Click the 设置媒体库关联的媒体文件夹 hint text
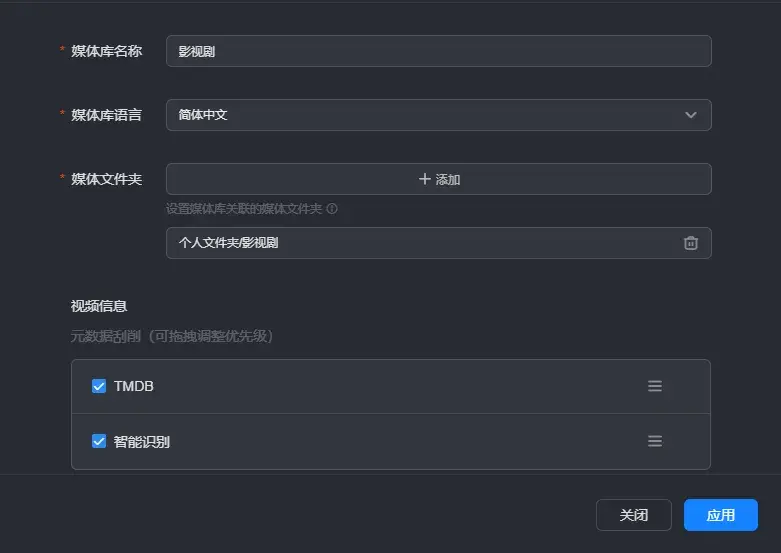This screenshot has height=553, width=781. tap(244, 209)
